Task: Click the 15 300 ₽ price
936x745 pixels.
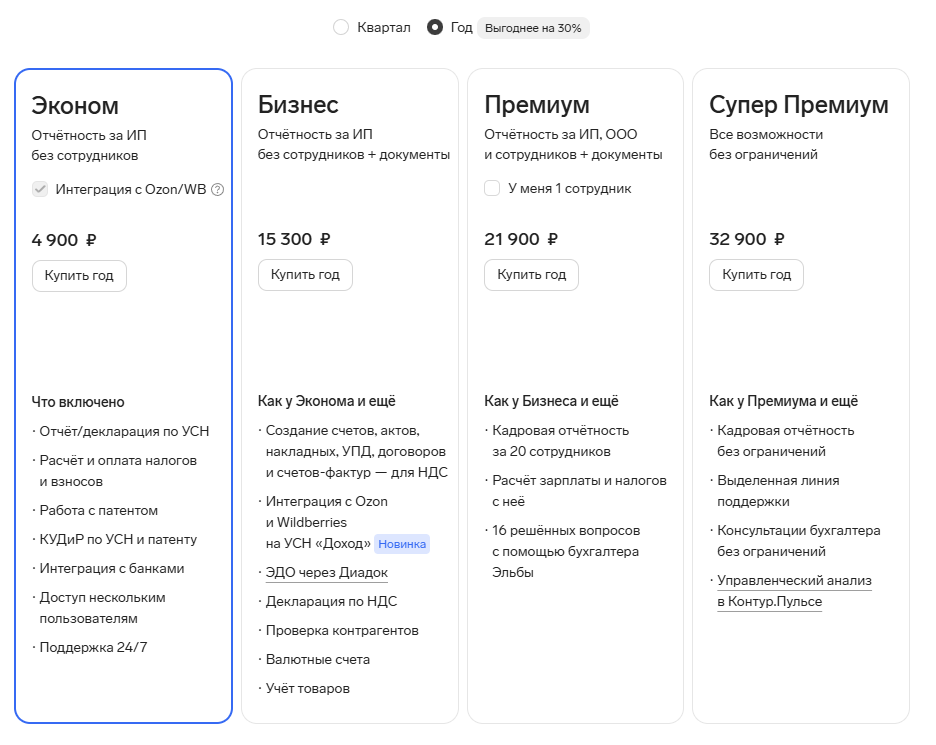Action: 294,240
